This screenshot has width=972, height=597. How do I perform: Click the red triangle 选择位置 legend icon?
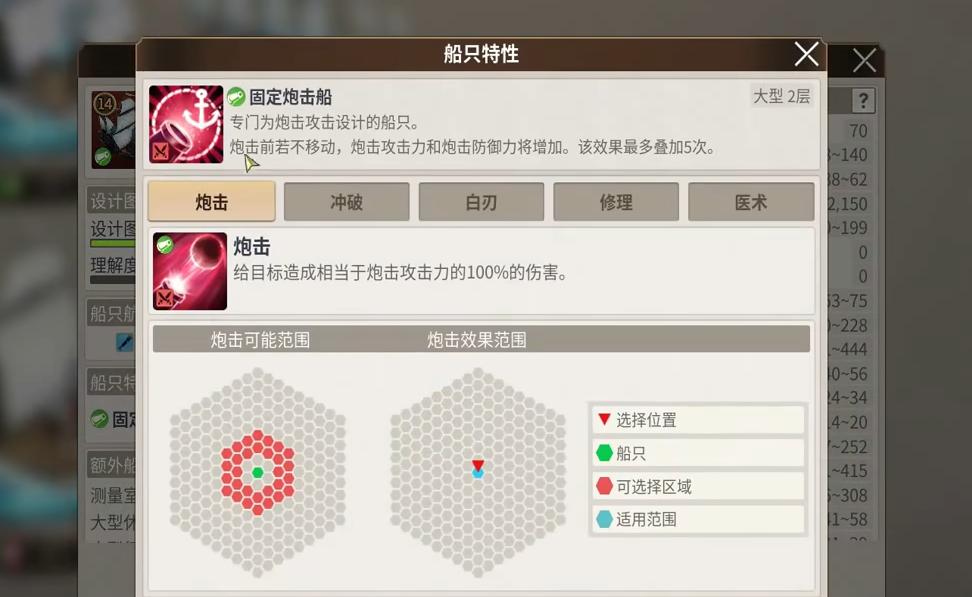point(604,420)
